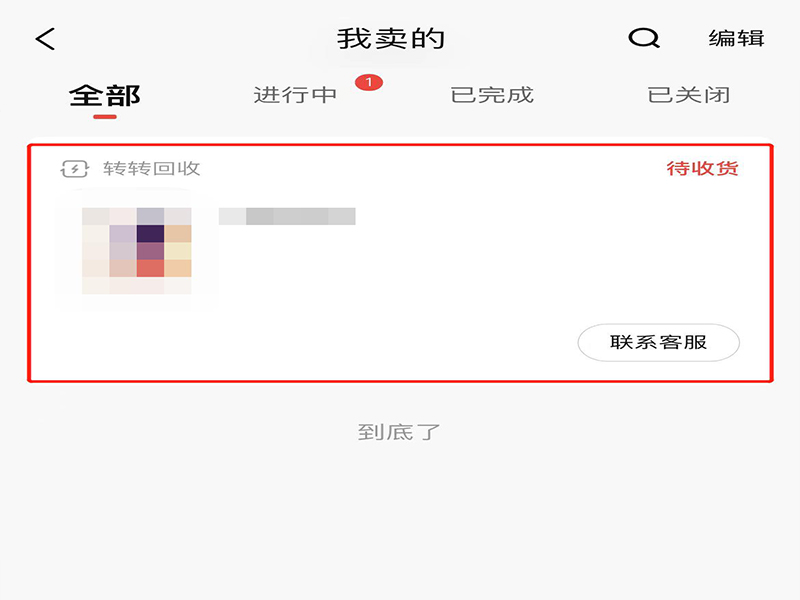The width and height of the screenshot is (800, 600).
Task: Tap the red notification badge showing 1
Action: pos(369,82)
